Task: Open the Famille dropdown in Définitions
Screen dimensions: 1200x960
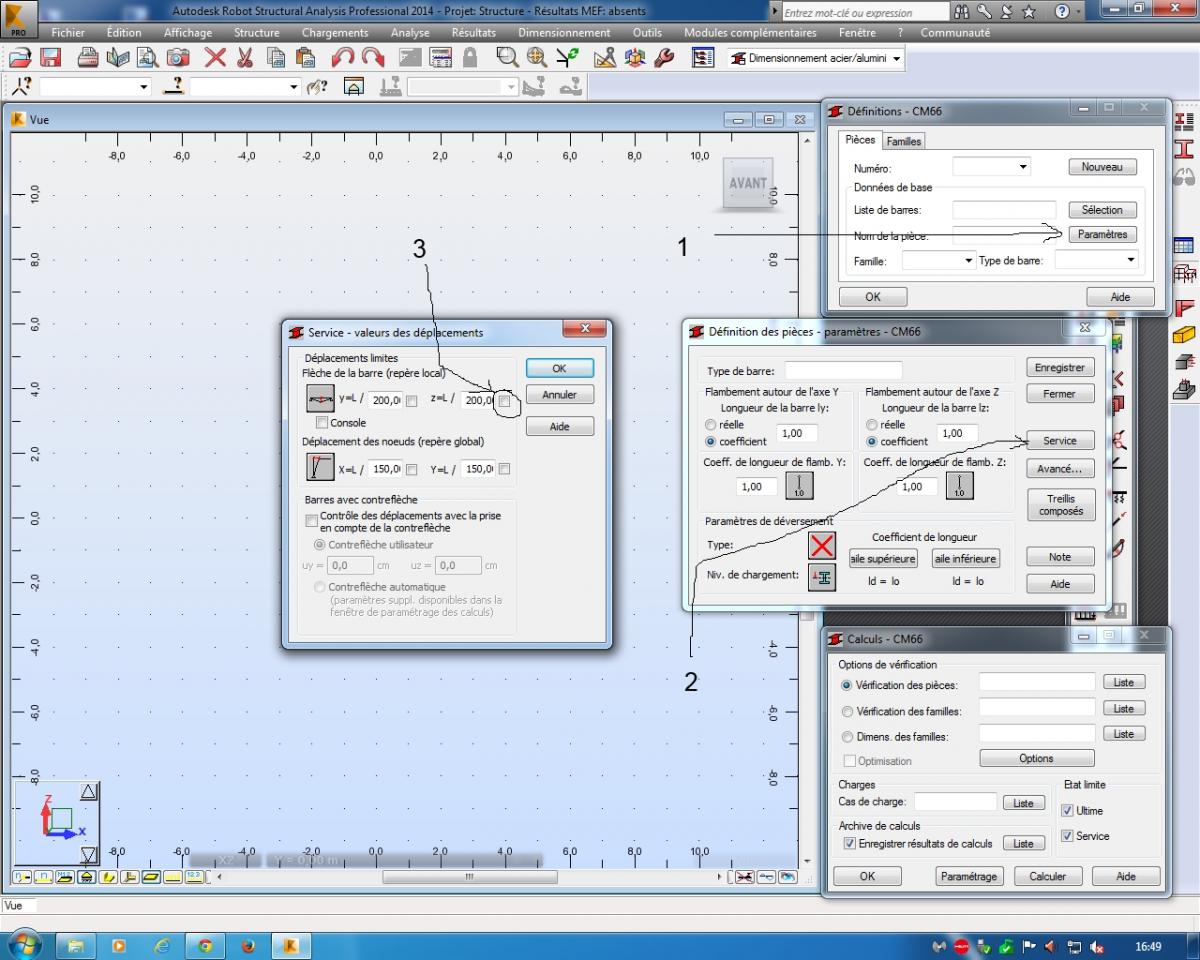Action: coord(967,261)
